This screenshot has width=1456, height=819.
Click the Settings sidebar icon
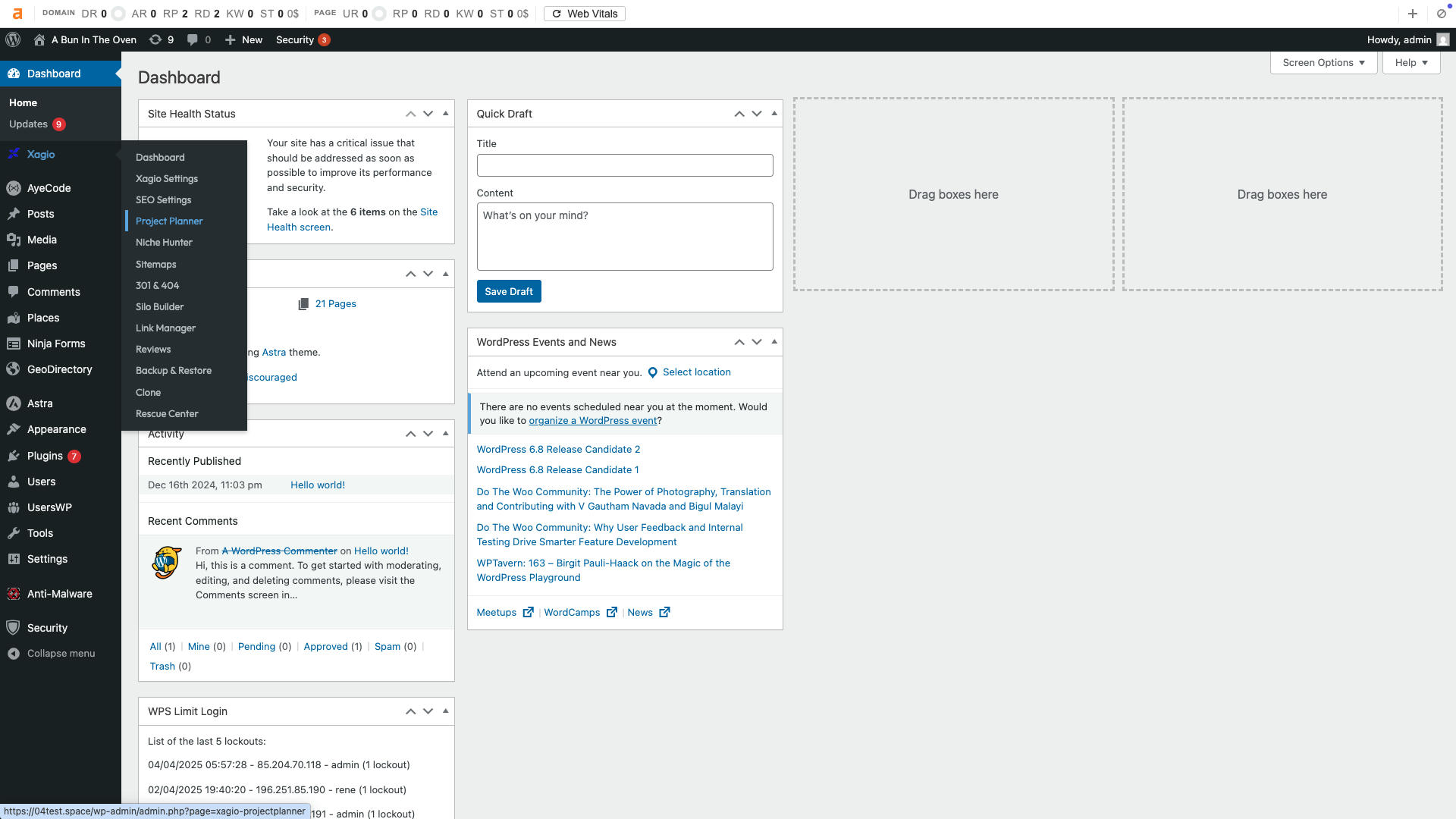pos(14,559)
